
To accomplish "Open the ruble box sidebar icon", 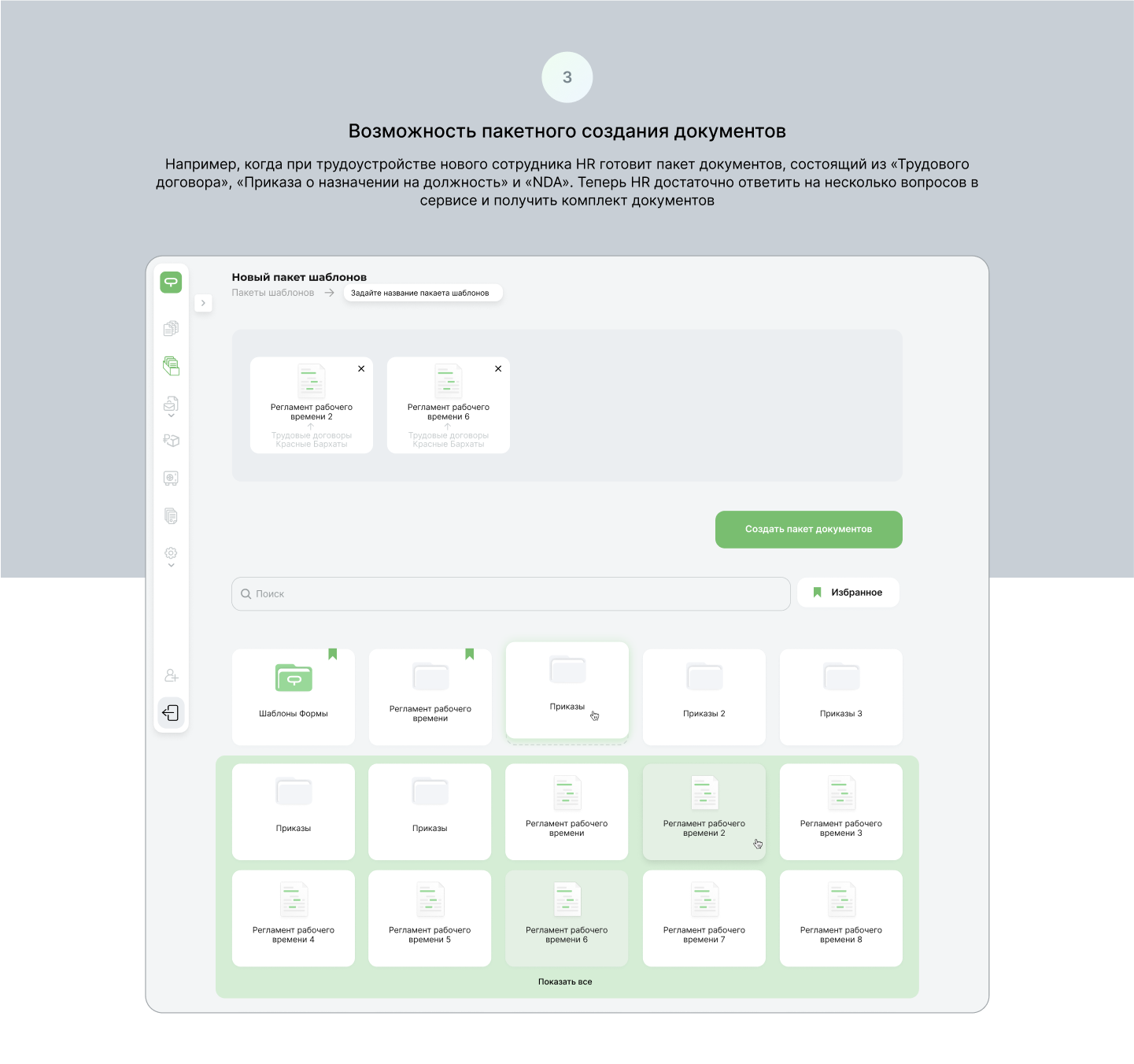I will click(171, 441).
